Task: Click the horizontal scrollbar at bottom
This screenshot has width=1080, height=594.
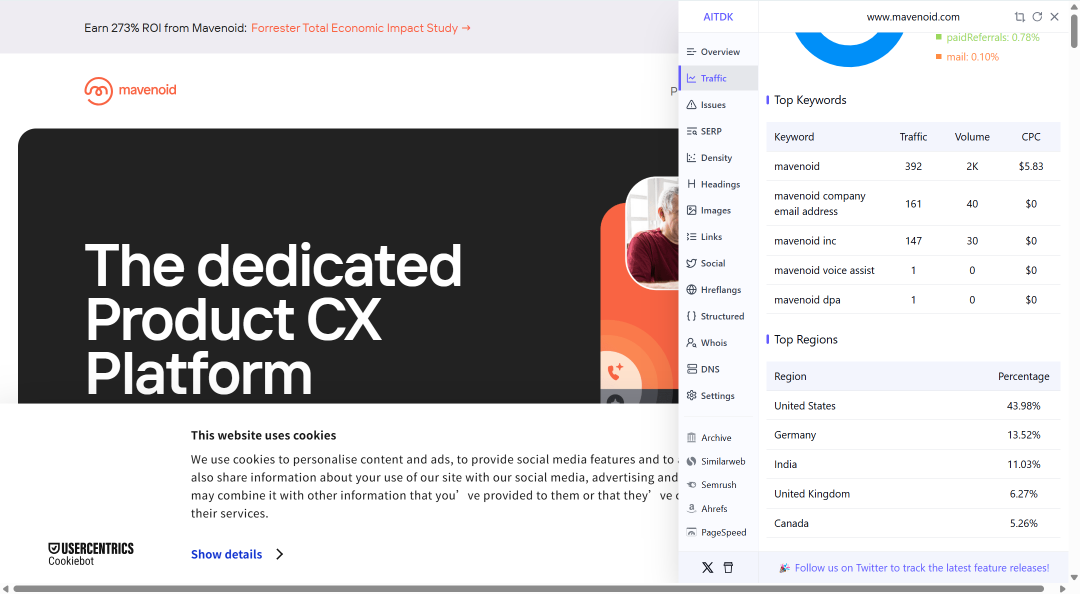Action: 529,588
